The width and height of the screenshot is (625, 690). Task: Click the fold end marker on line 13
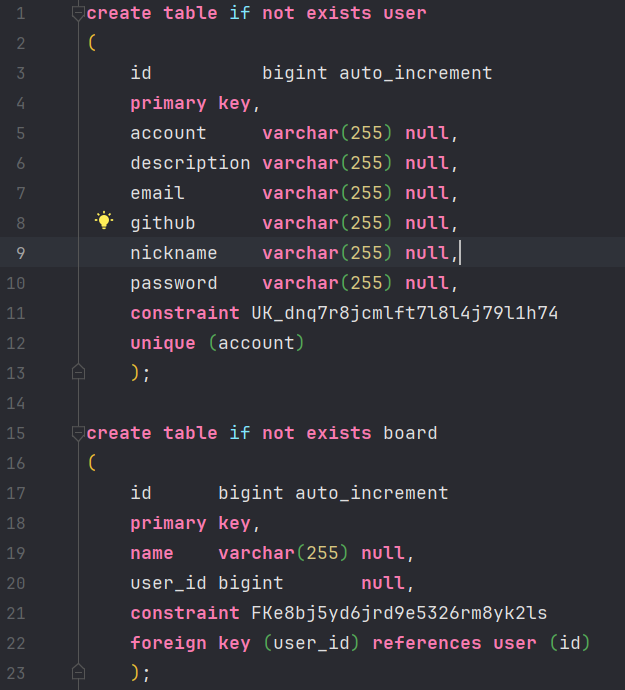[x=78, y=372]
